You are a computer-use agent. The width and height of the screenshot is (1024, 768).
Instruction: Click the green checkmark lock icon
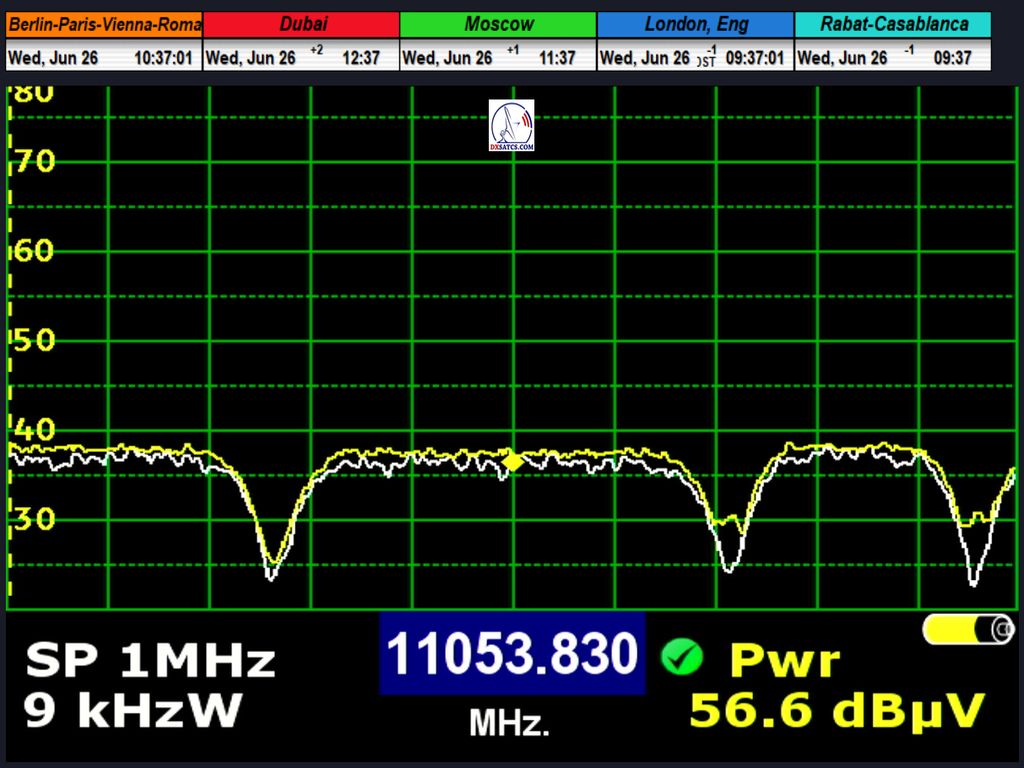pyautogui.click(x=682, y=657)
